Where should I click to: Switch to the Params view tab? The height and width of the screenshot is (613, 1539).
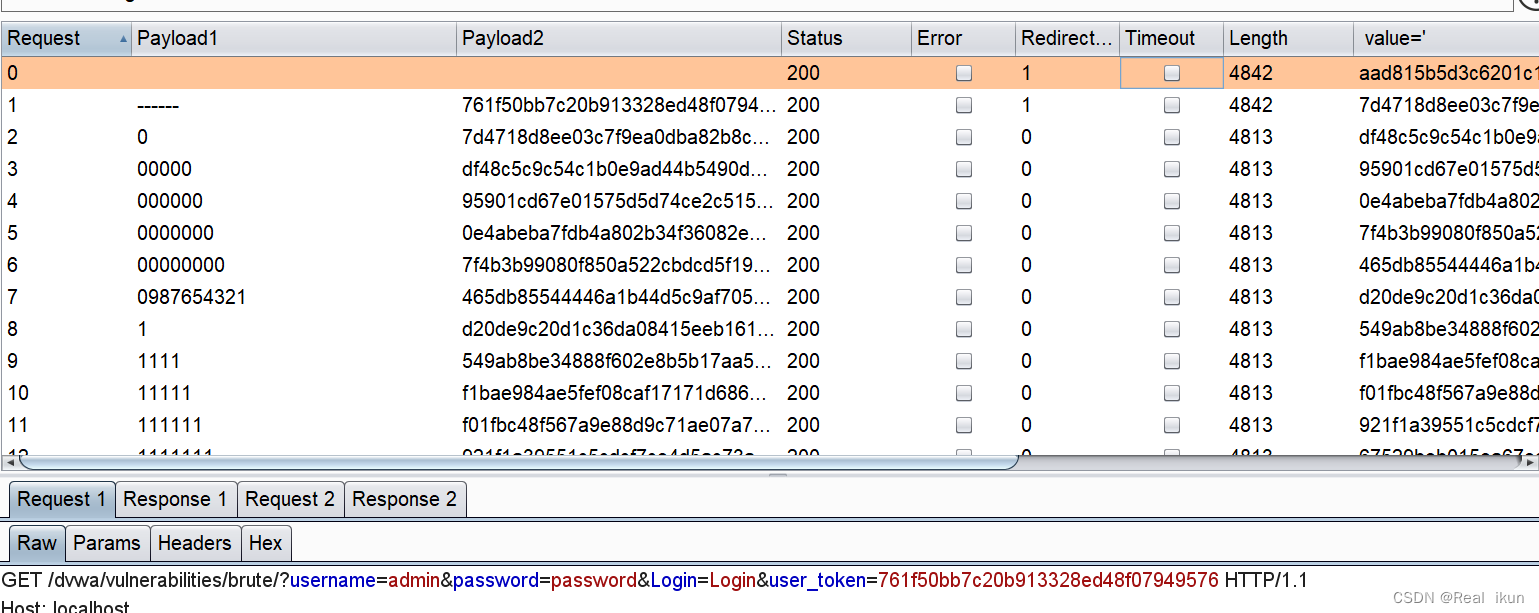[107, 543]
